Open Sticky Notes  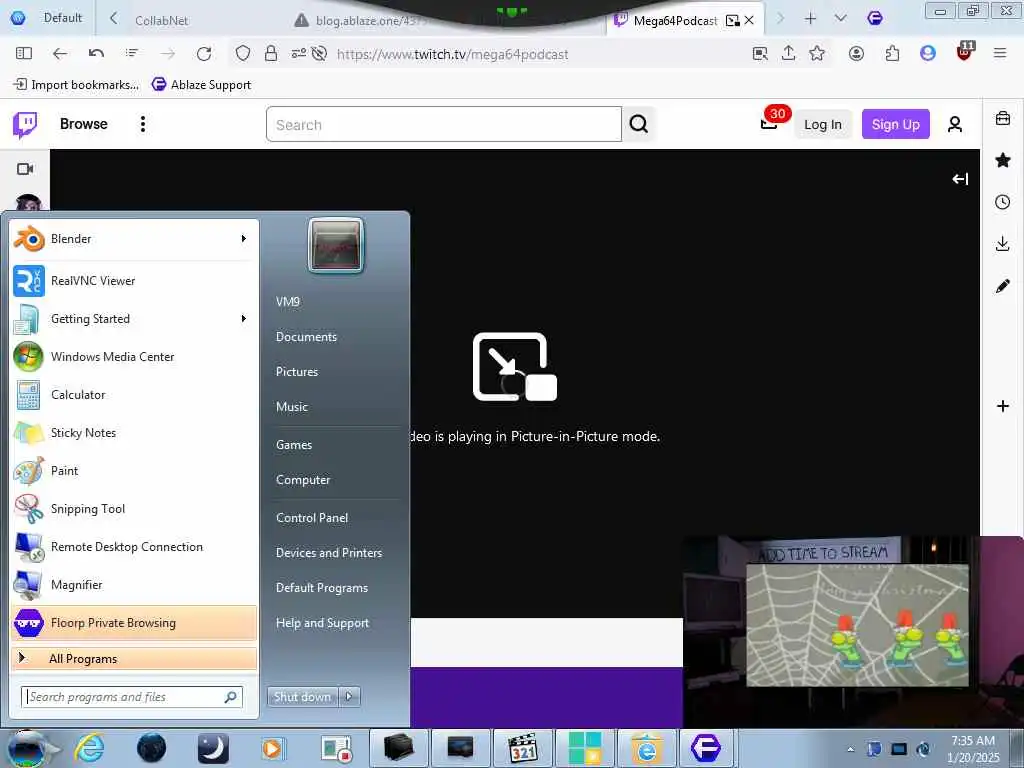(134, 432)
